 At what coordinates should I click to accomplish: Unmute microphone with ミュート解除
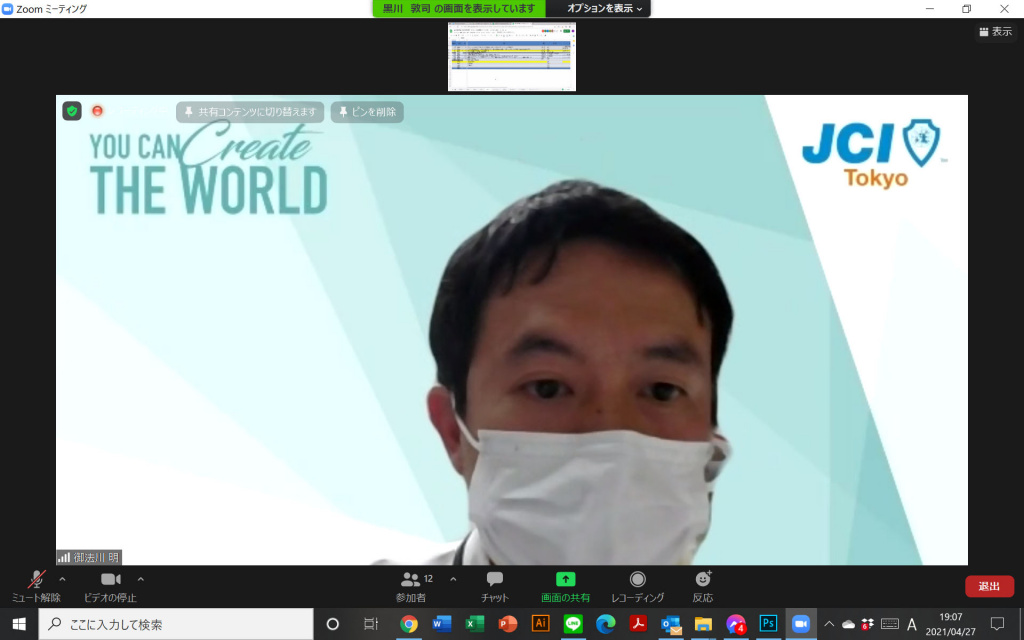pyautogui.click(x=36, y=586)
